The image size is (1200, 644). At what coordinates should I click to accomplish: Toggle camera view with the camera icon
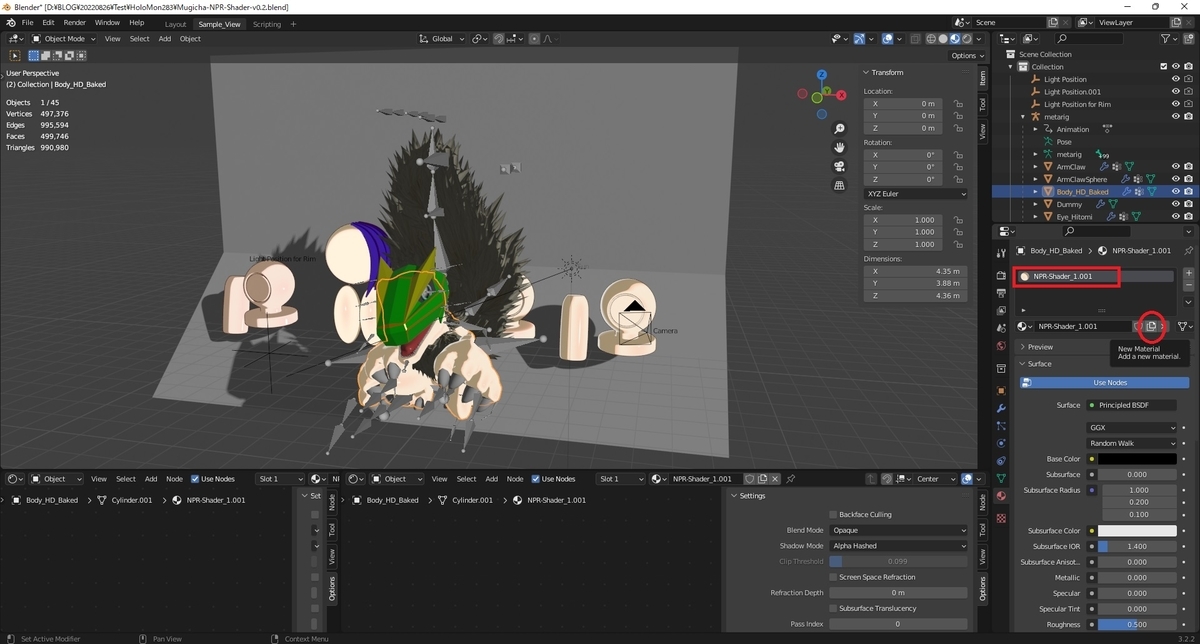(x=840, y=166)
